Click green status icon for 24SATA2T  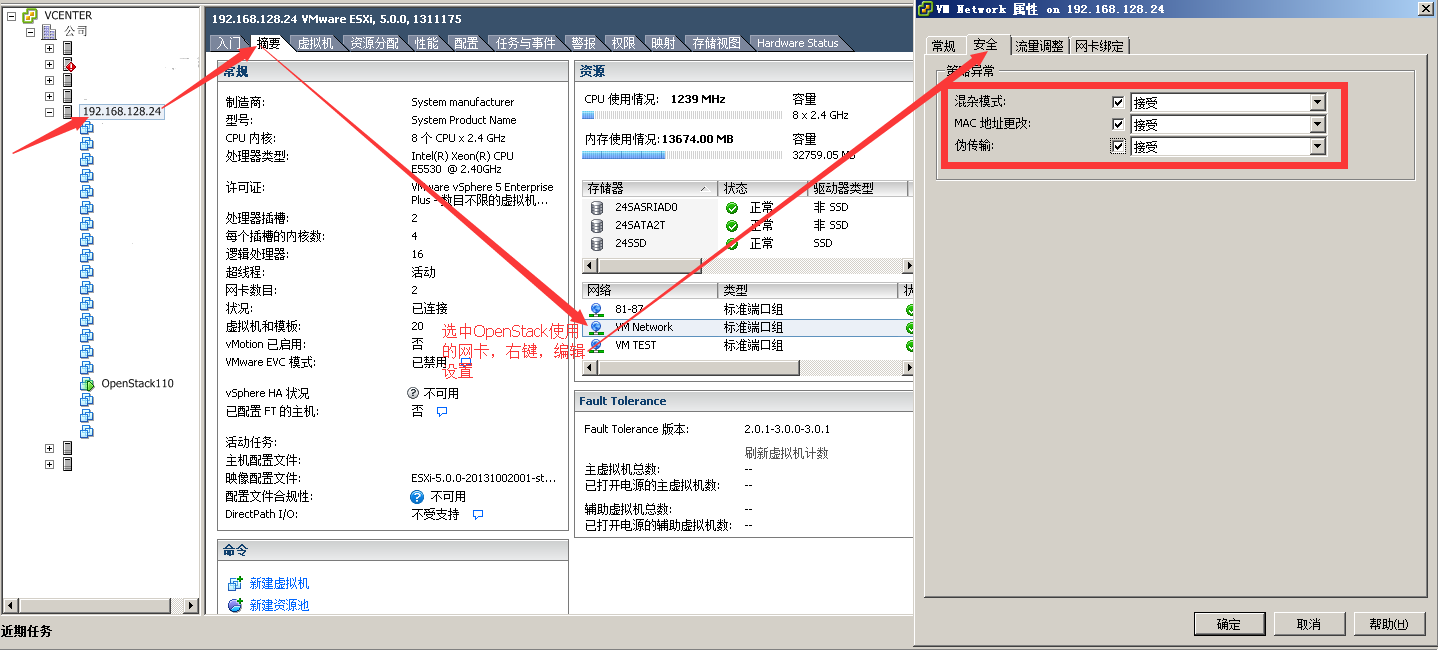(732, 225)
